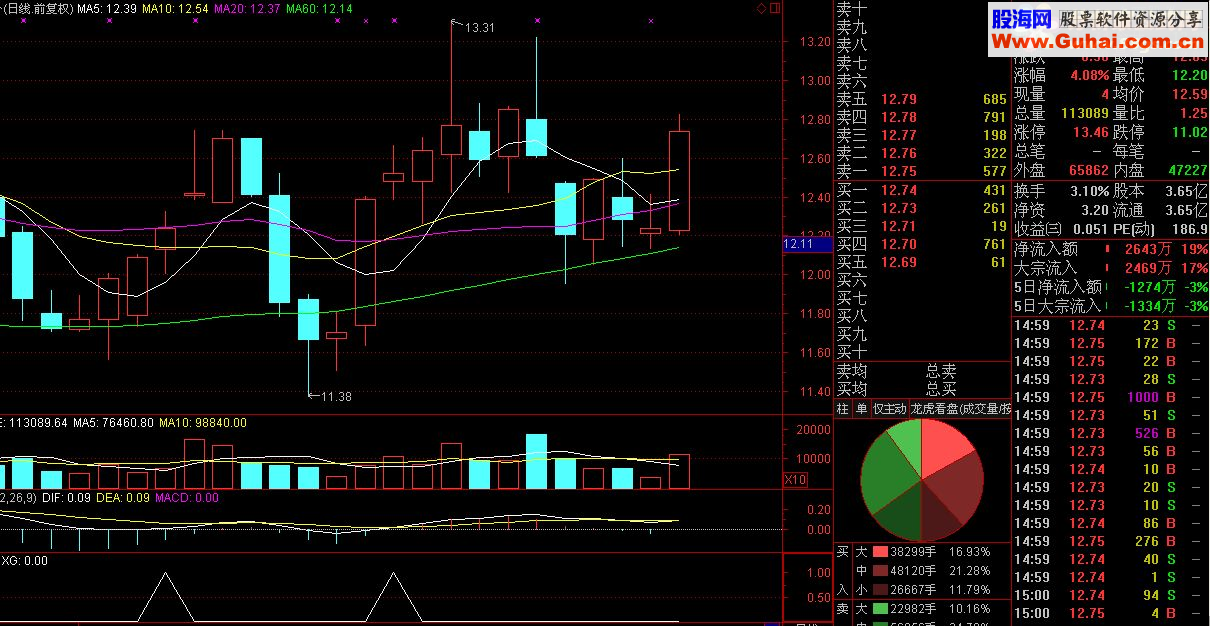Click the 净流入额 value 2643万
This screenshot has width=1210, height=626.
(x=1148, y=249)
